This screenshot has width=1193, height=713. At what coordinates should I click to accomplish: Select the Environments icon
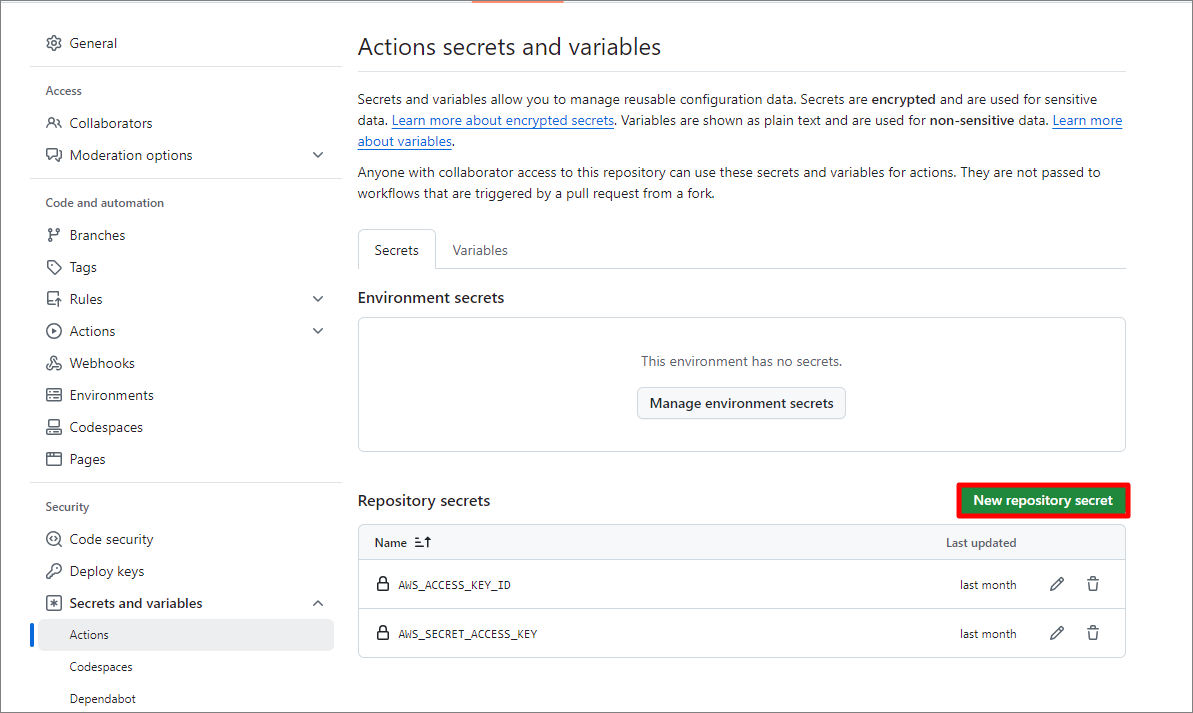pos(53,394)
